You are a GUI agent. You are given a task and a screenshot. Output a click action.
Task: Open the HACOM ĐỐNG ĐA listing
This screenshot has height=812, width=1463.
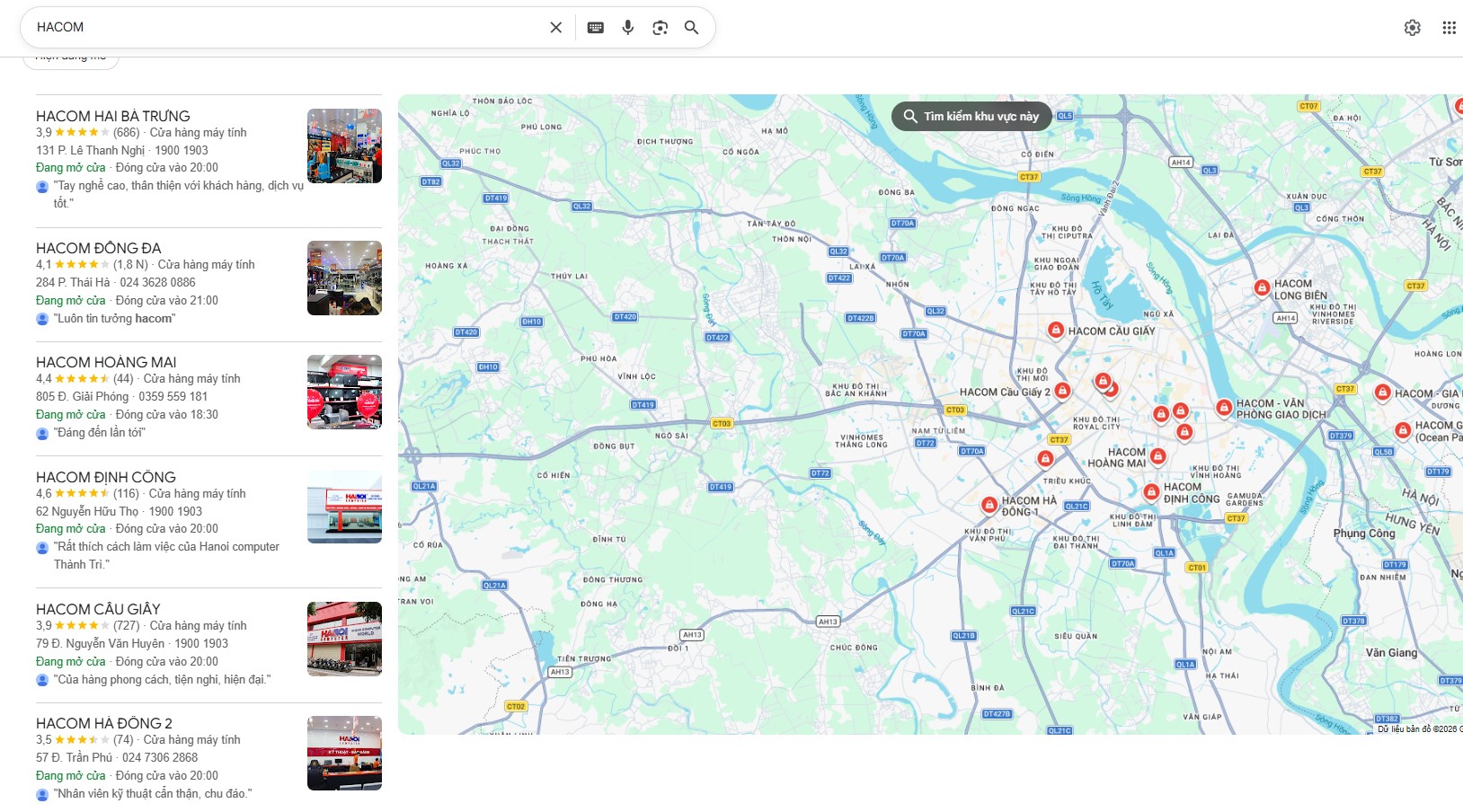[x=99, y=248]
